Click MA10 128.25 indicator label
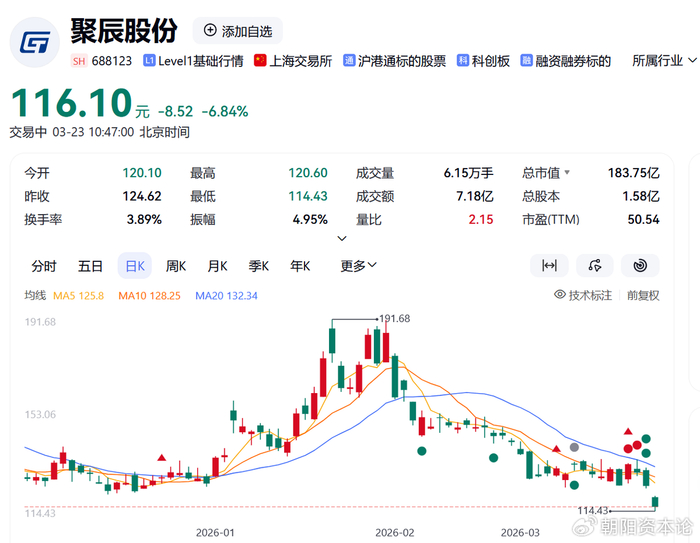The width and height of the screenshot is (700, 543). (x=150, y=296)
